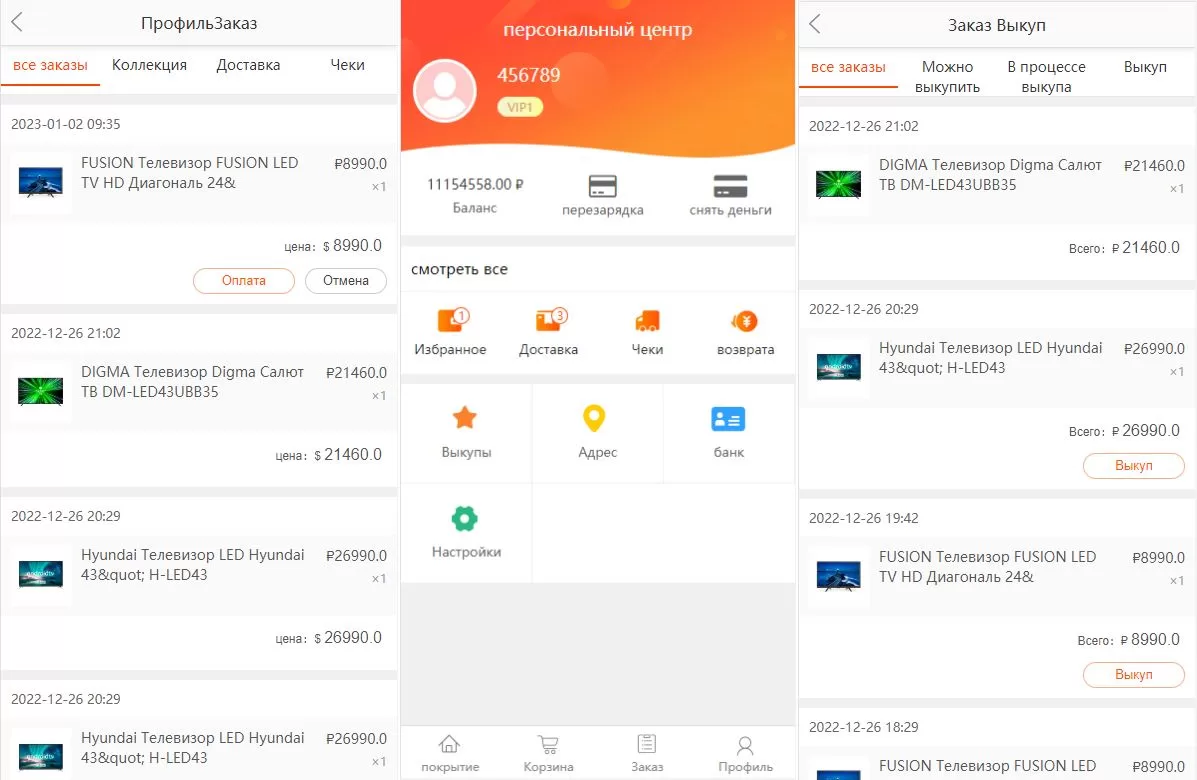This screenshot has height=780, width=1197.
Task: Select все заказы tab in Заказ Выкуп
Action: tap(848, 67)
